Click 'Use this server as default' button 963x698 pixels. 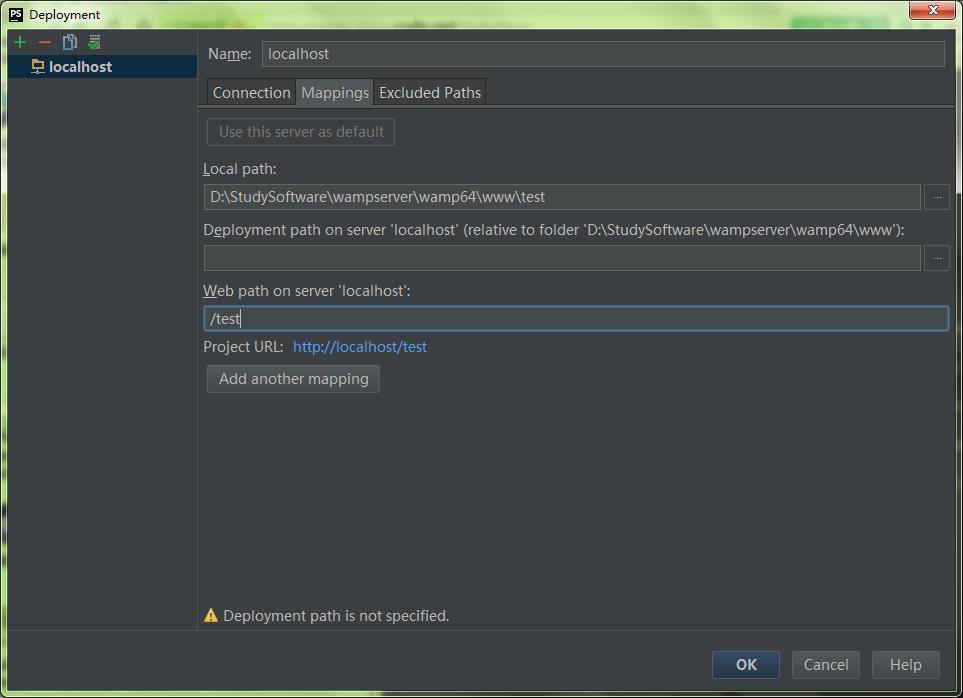(x=301, y=131)
